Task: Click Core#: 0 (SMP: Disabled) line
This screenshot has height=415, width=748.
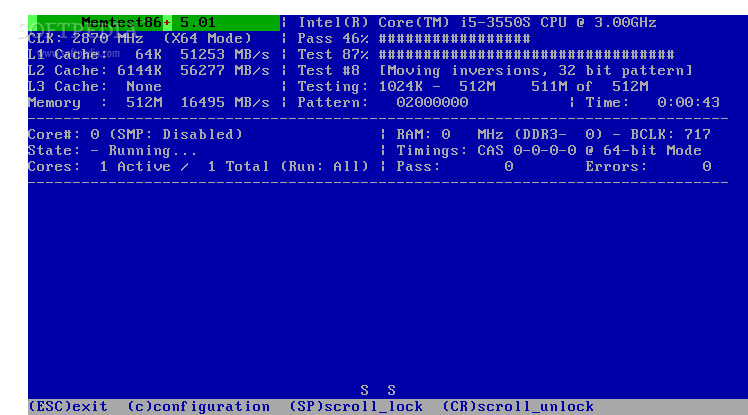Action: [135, 135]
